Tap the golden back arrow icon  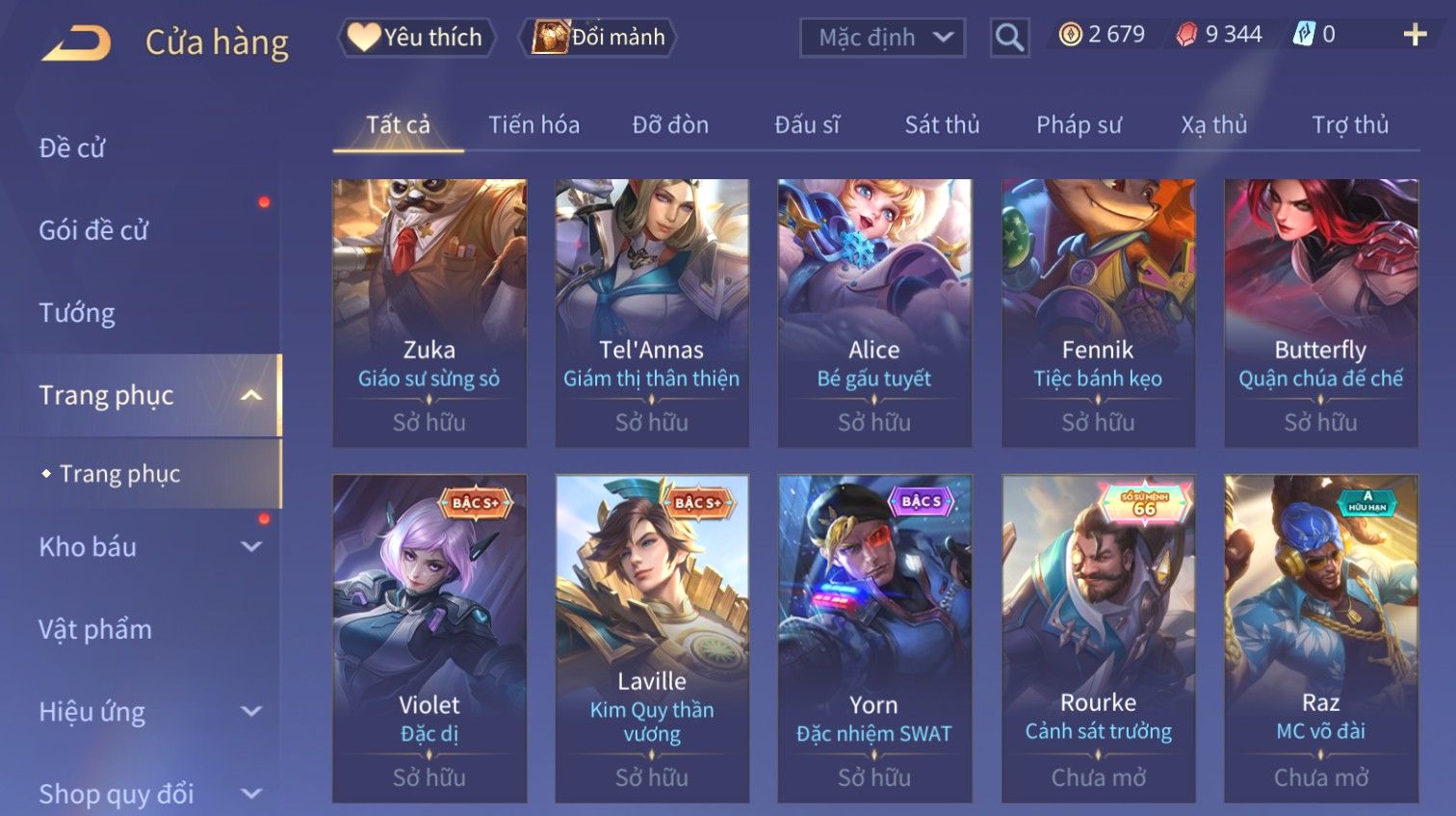[x=77, y=42]
